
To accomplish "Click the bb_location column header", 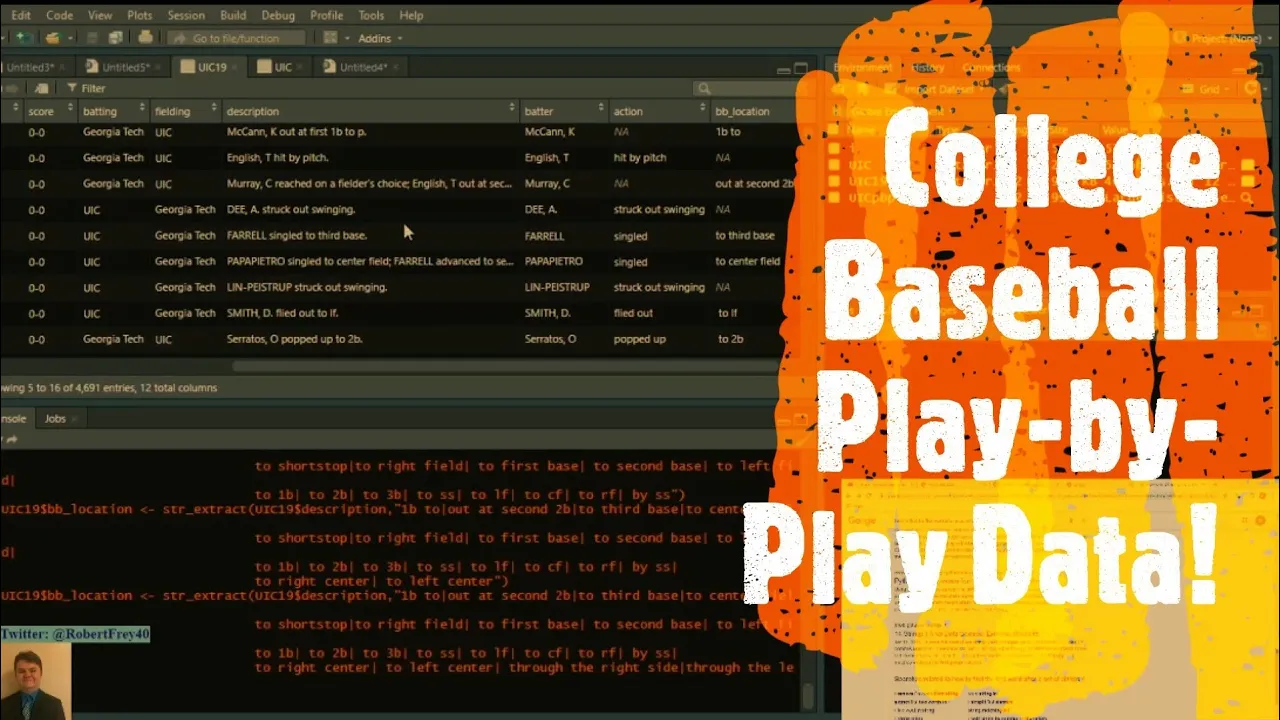I will tap(742, 110).
